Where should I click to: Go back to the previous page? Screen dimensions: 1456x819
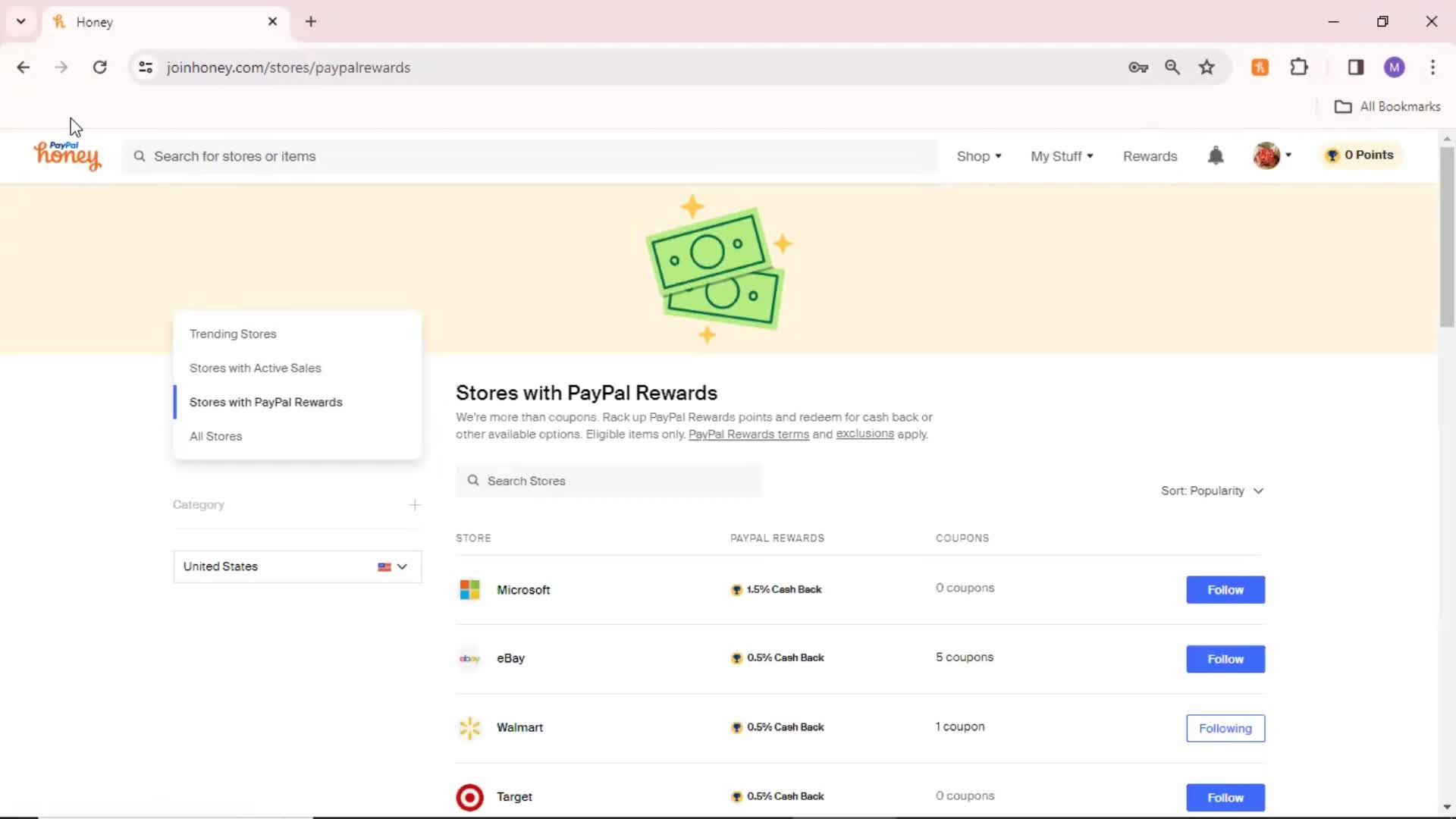tap(24, 67)
